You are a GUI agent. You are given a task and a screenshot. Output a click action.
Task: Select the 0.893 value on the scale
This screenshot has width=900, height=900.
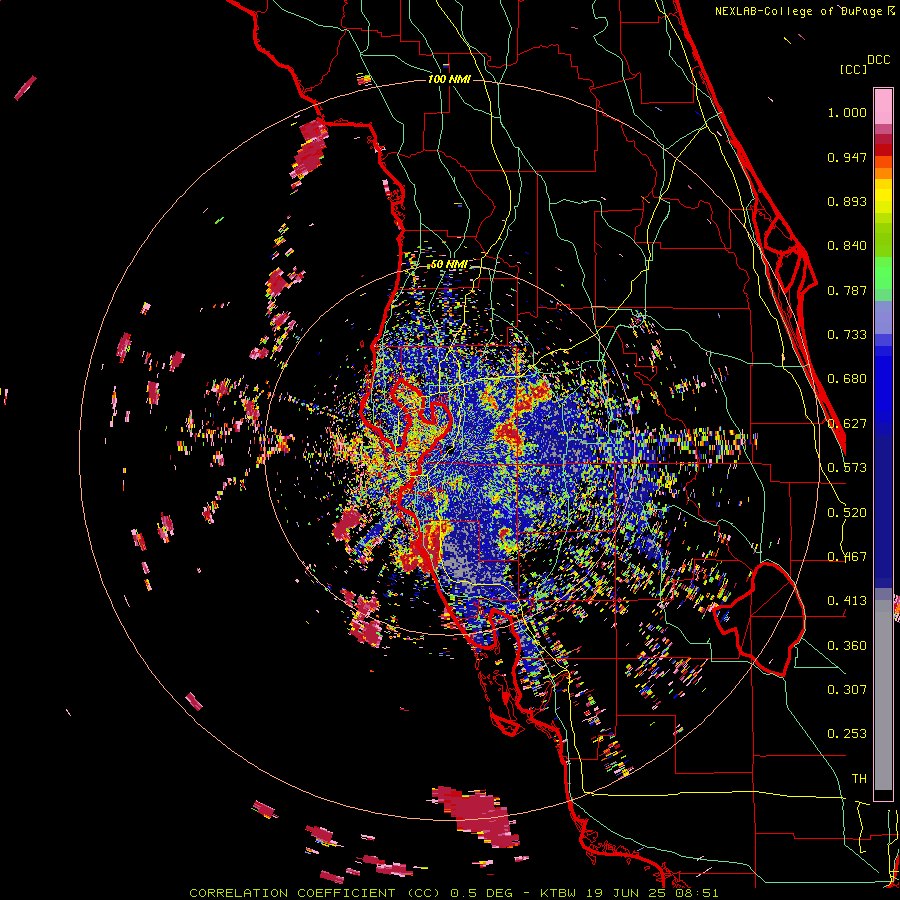coord(847,201)
